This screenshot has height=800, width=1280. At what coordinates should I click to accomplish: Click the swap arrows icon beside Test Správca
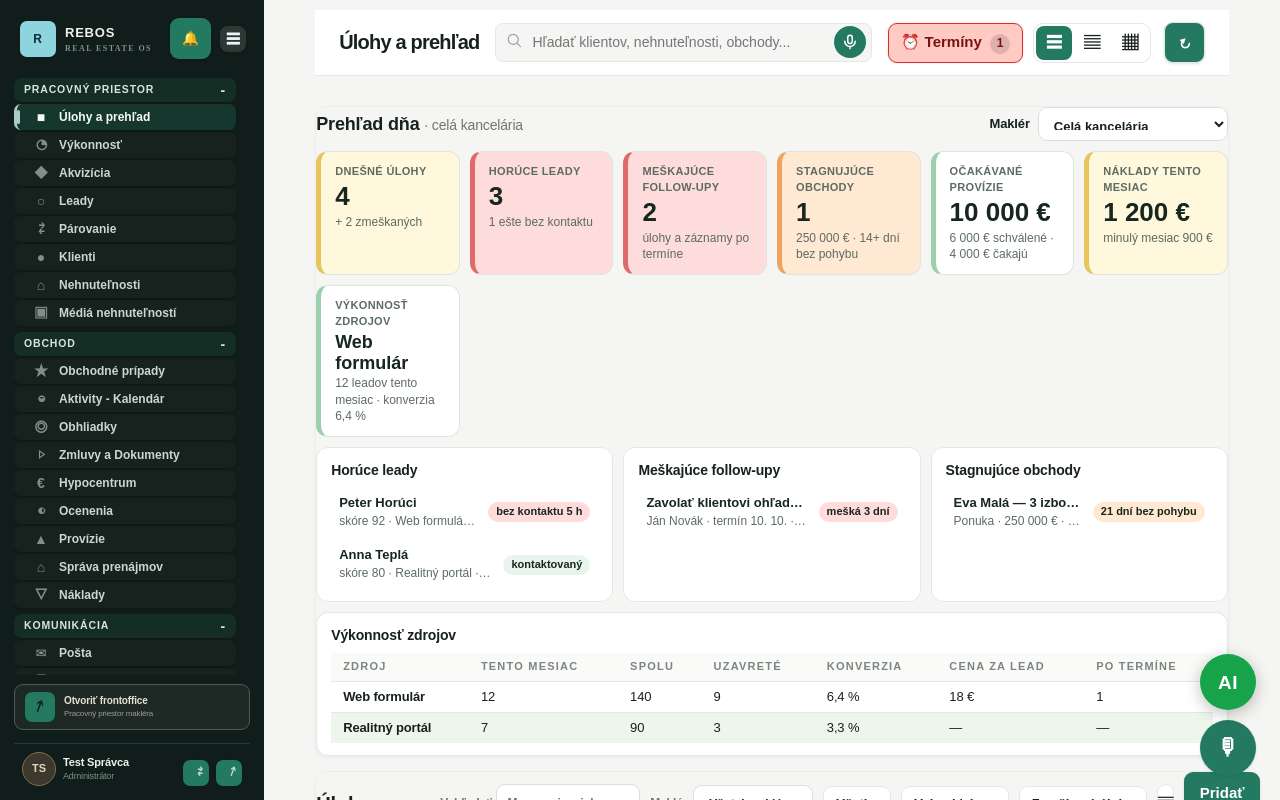[196, 773]
